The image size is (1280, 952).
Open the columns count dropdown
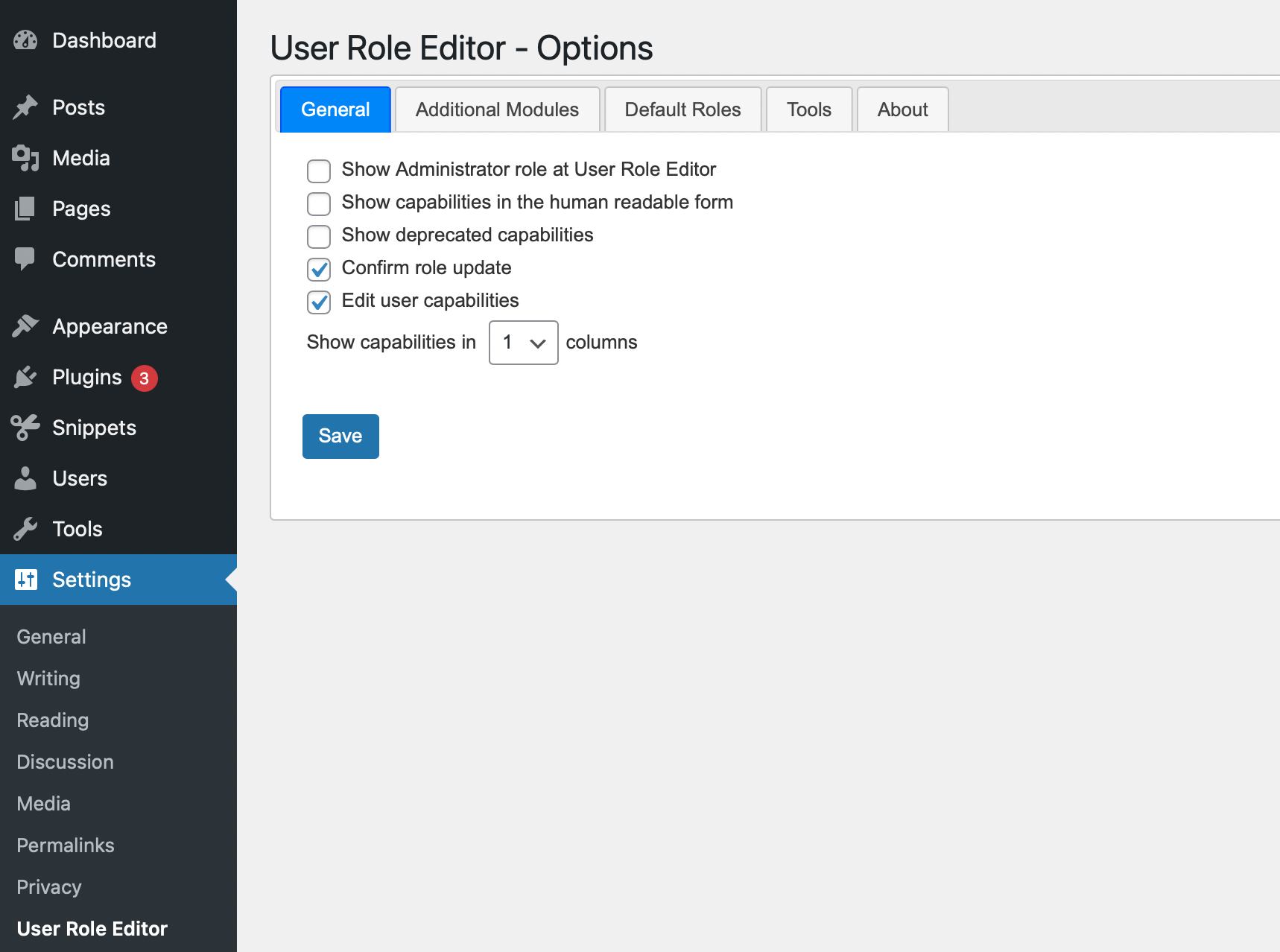point(523,342)
